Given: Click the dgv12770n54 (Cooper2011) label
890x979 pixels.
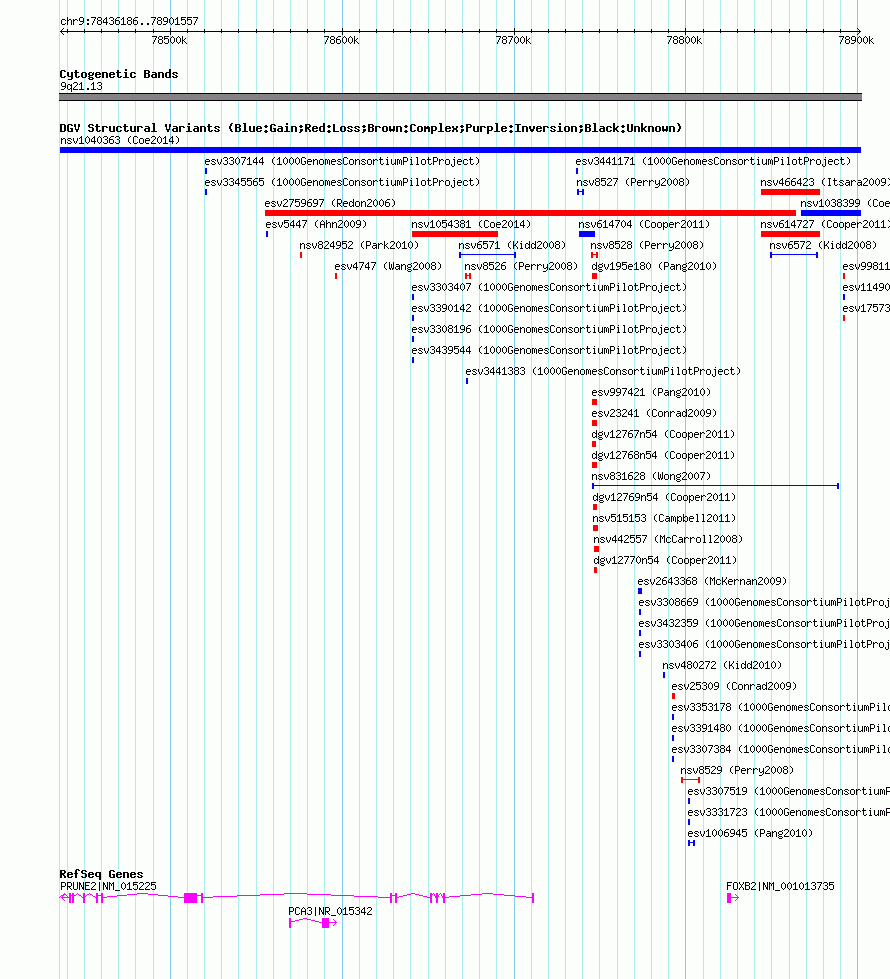Looking at the screenshot, I should point(665,561).
